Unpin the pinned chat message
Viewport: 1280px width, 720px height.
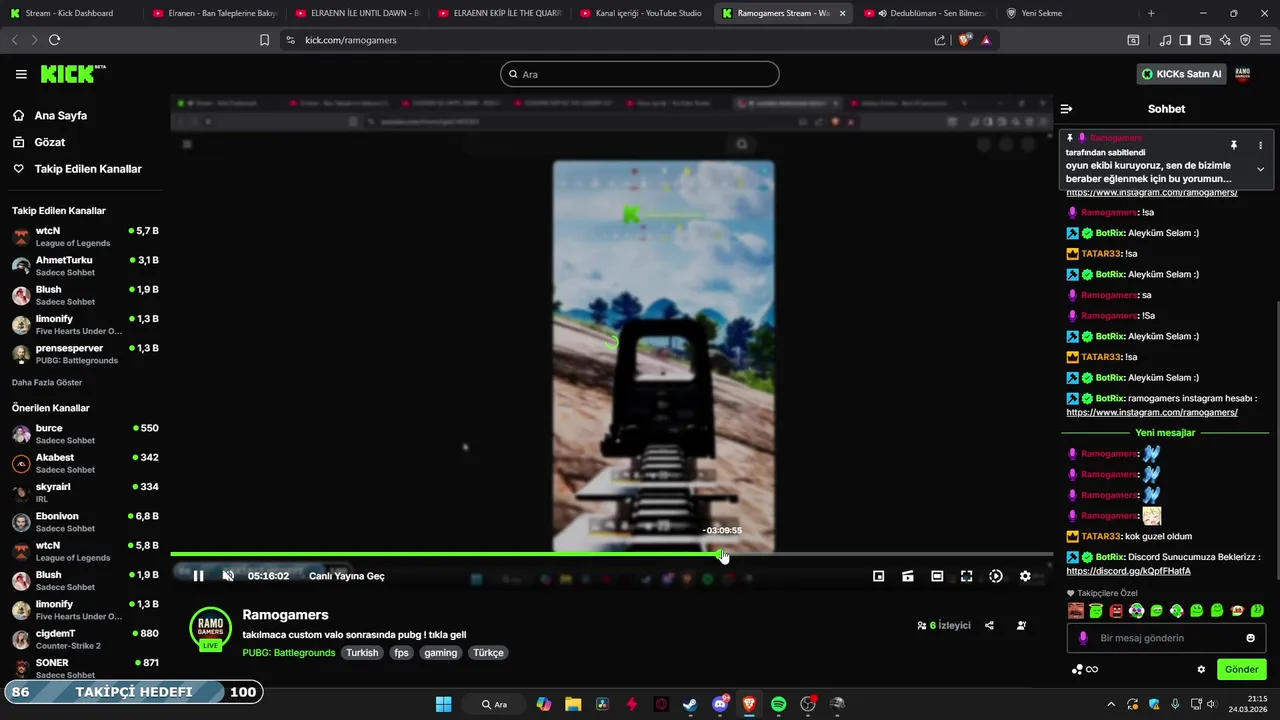tap(1234, 145)
